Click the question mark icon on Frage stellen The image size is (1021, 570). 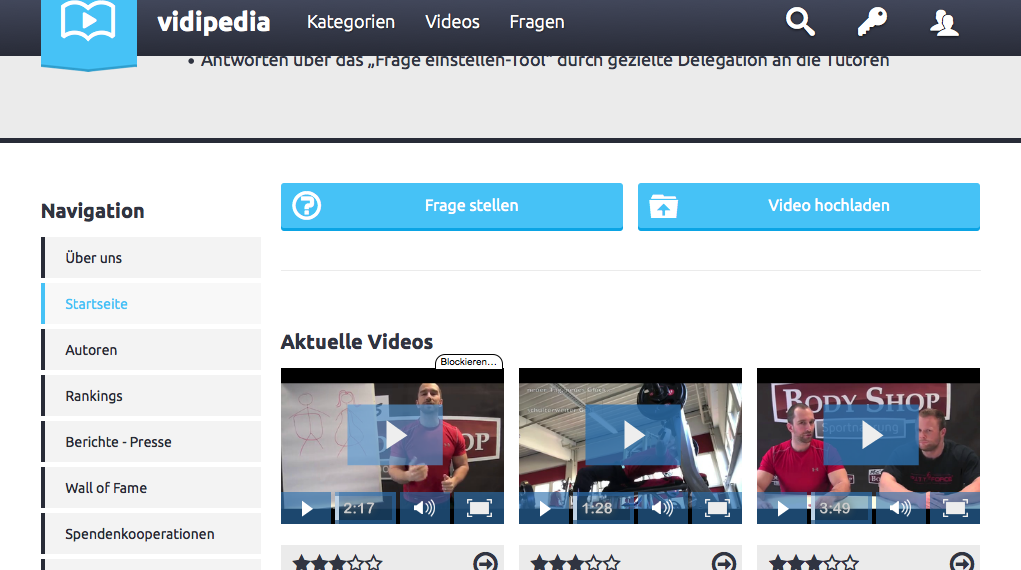click(307, 206)
